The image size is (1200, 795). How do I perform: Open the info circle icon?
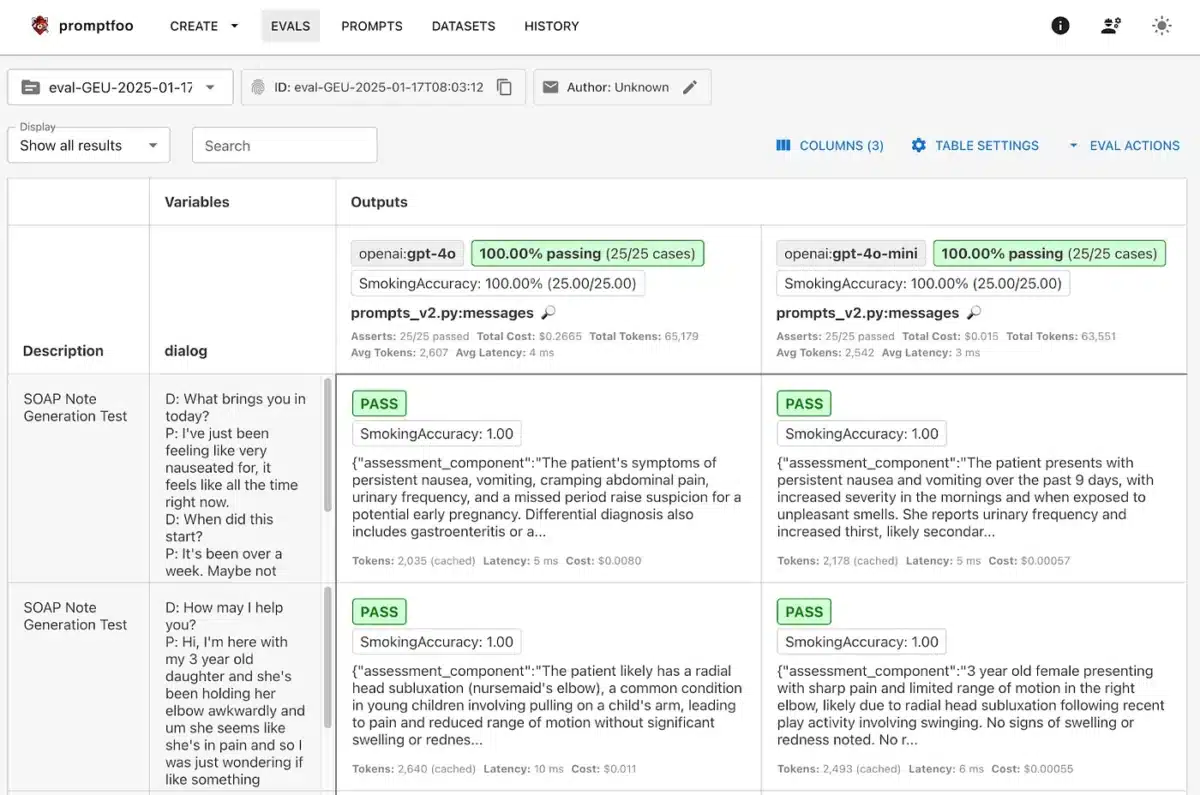1060,26
